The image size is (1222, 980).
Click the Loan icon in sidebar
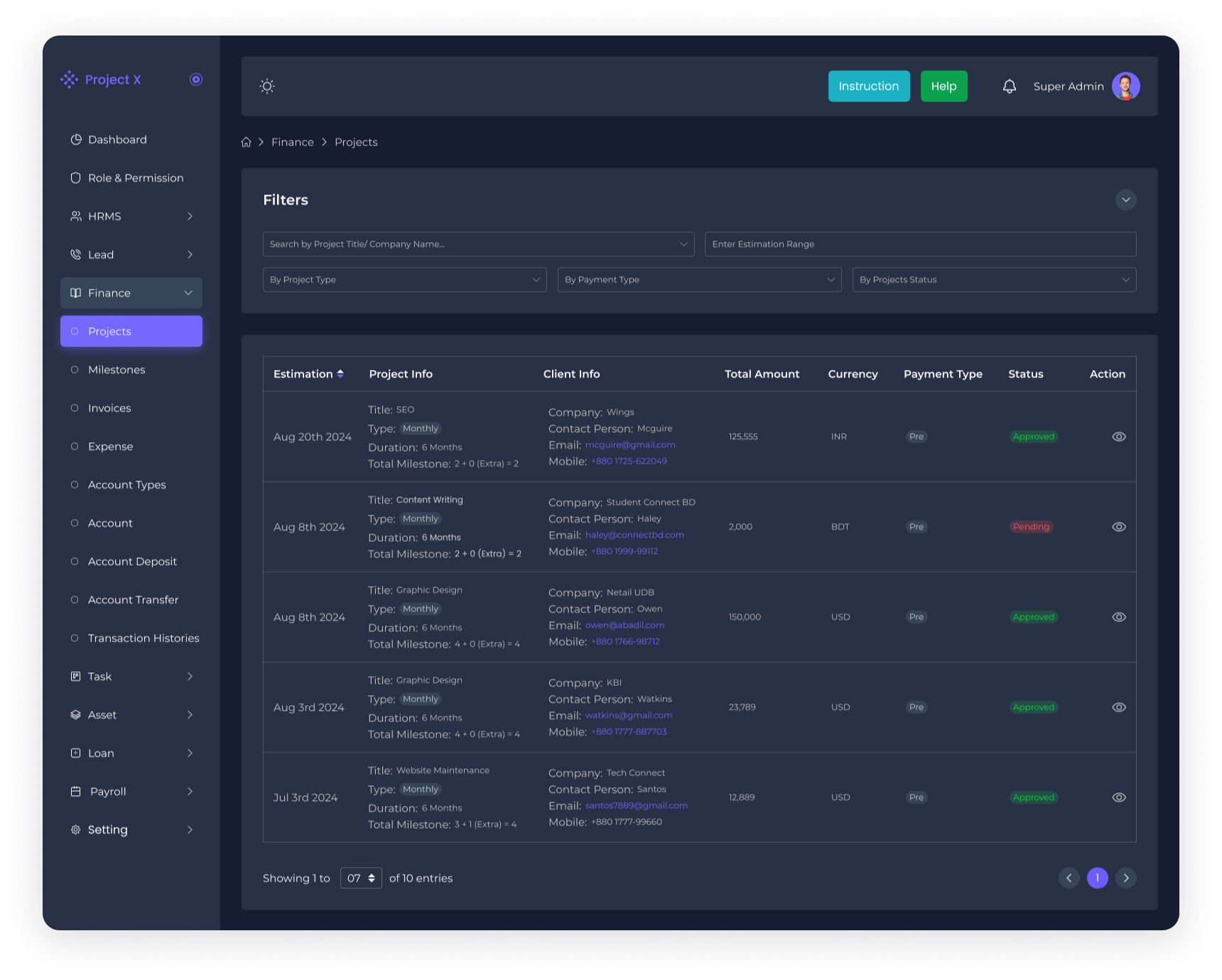point(76,753)
